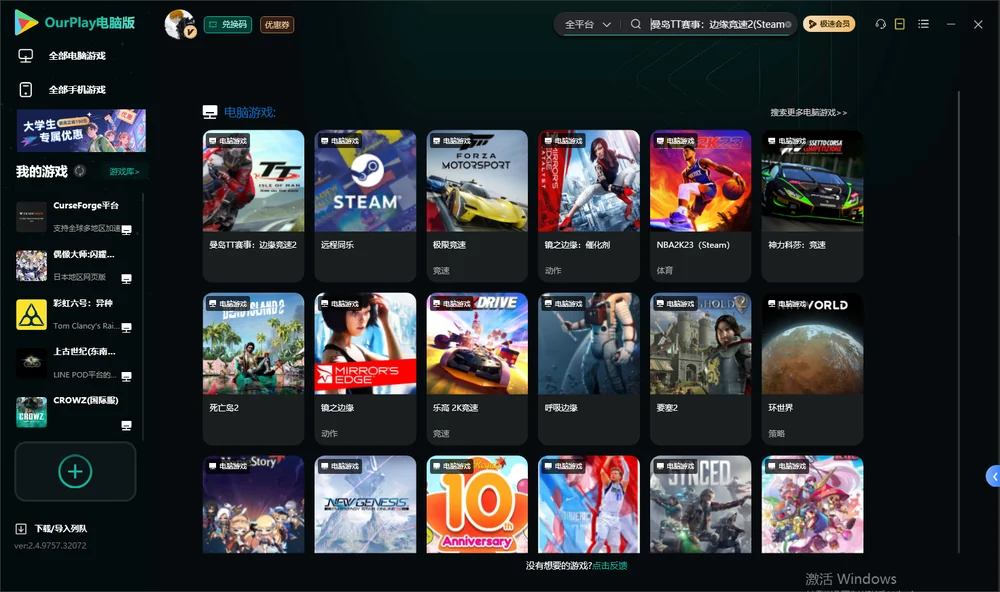This screenshot has width=1000, height=592.
Task: Expand the blue side panel arrow
Action: click(x=994, y=477)
